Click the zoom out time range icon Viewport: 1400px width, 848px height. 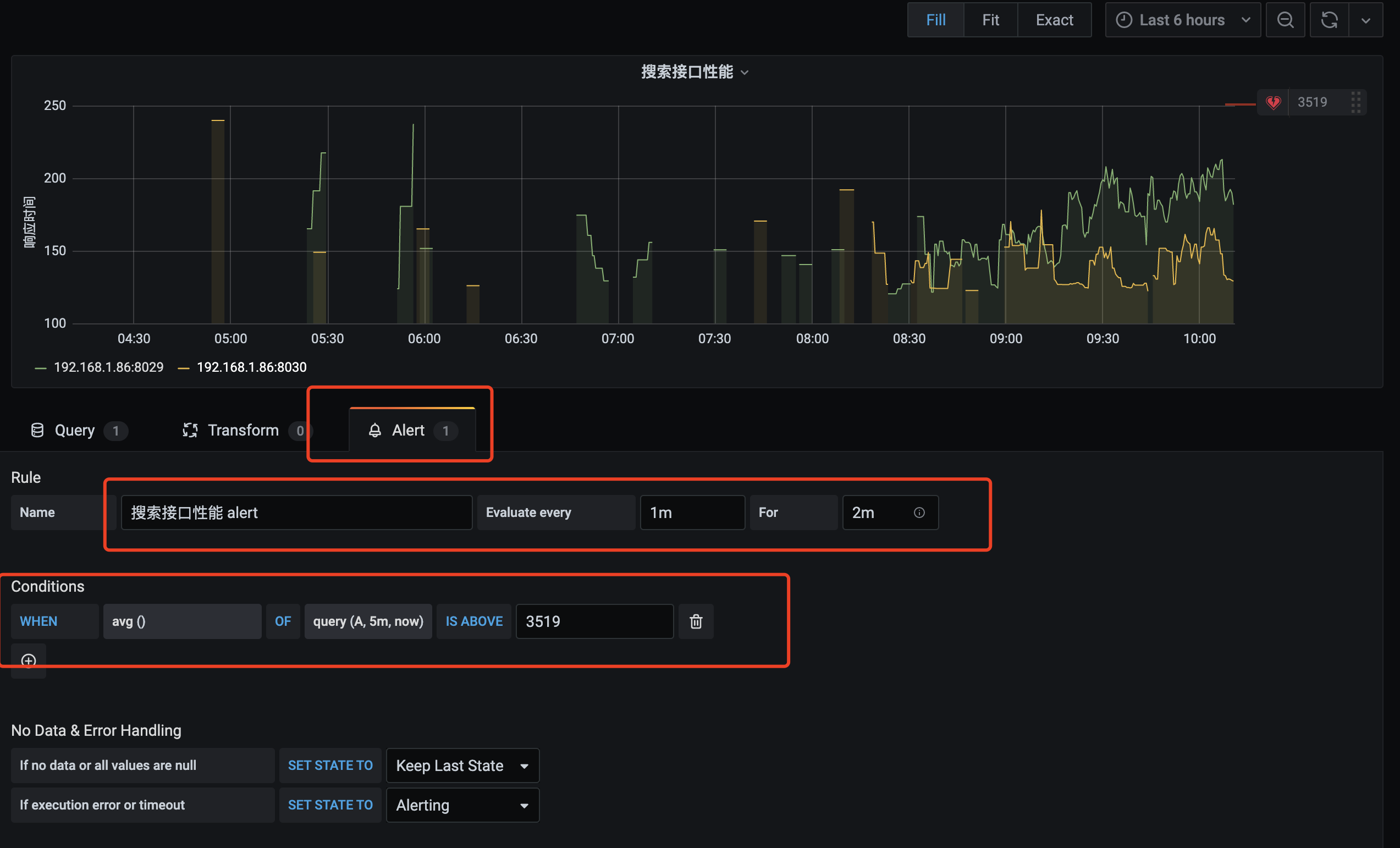pyautogui.click(x=1285, y=20)
